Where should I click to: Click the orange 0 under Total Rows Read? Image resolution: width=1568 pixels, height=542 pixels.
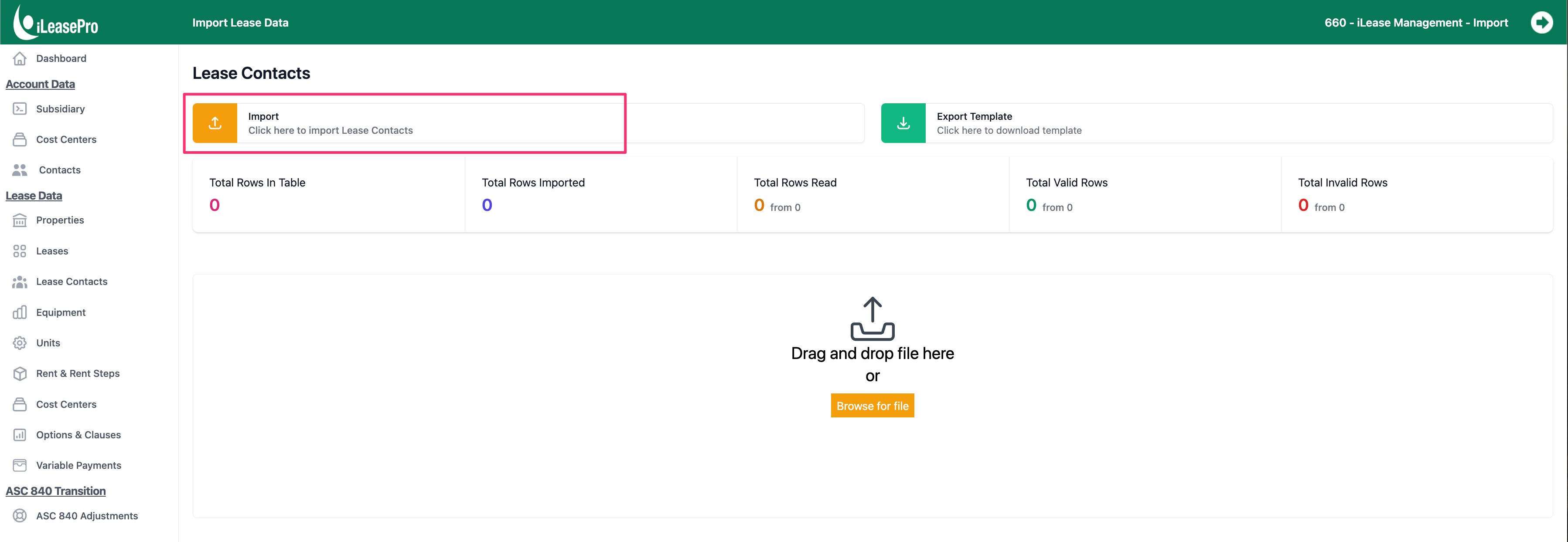759,205
